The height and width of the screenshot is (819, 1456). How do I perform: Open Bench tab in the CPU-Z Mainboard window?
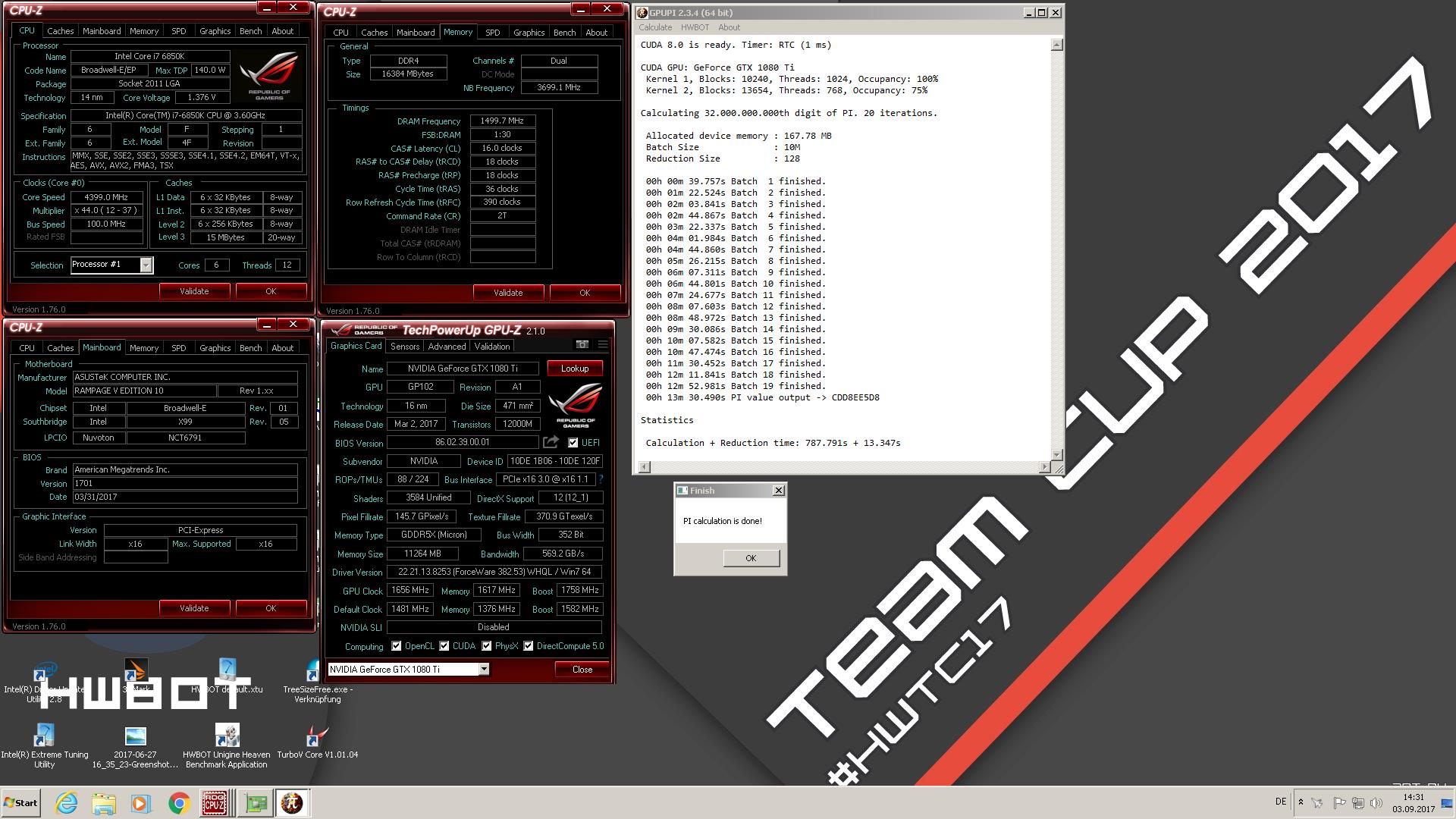[250, 348]
